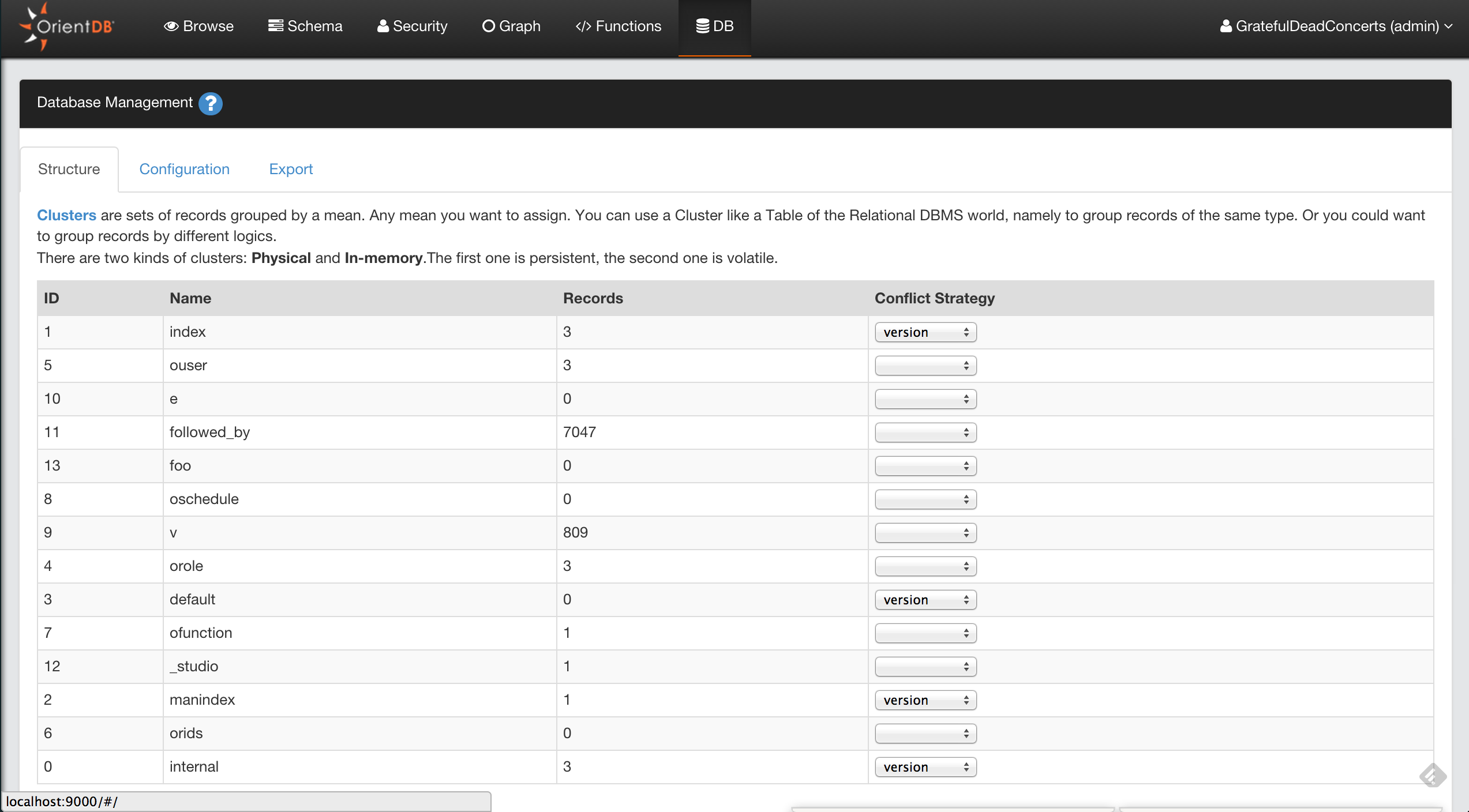Follow the Clusters hyperlink
The width and height of the screenshot is (1469, 812).
(66, 215)
